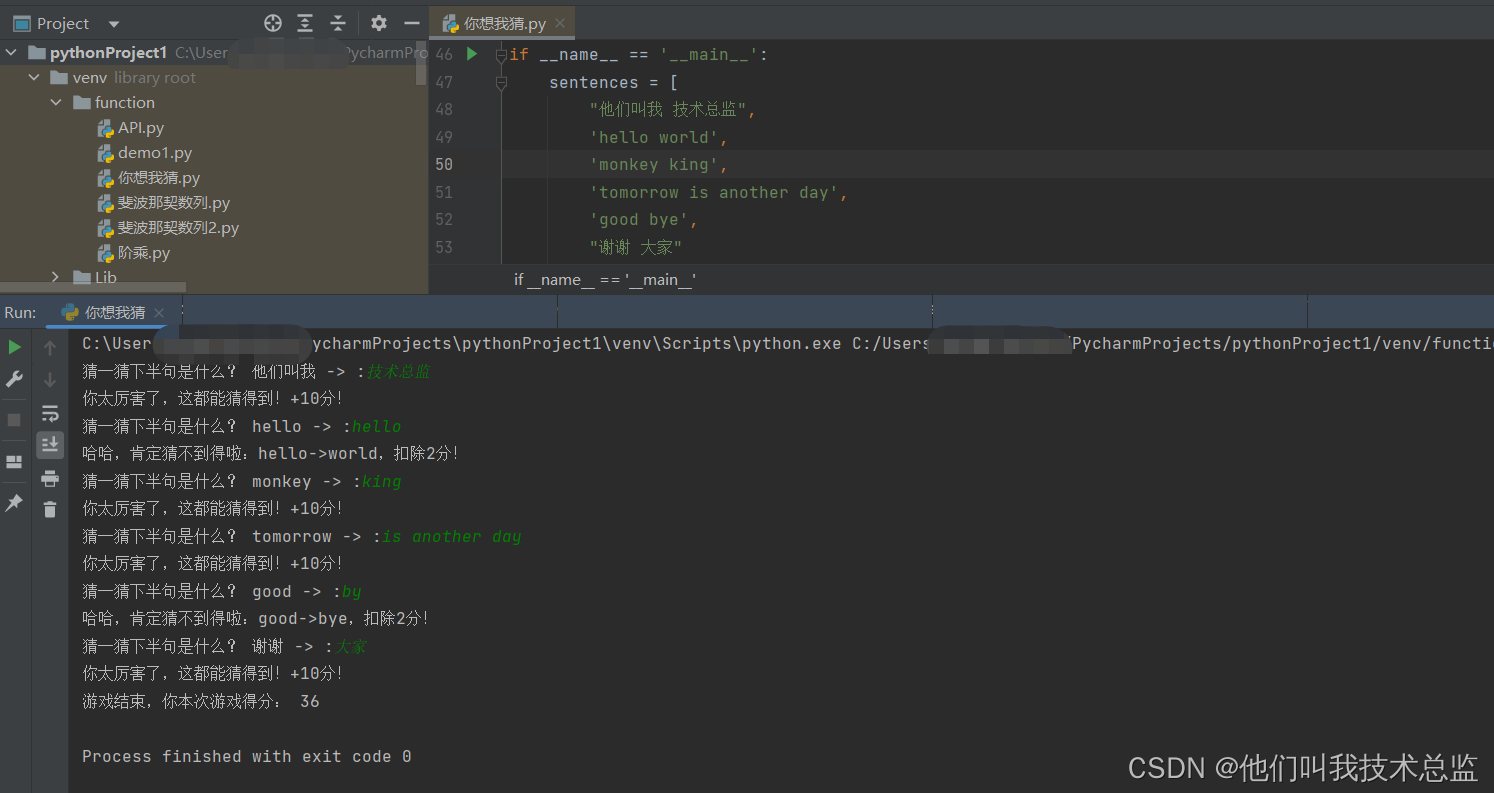Click the Stop process square icon
The height and width of the screenshot is (793, 1494).
[x=14, y=420]
